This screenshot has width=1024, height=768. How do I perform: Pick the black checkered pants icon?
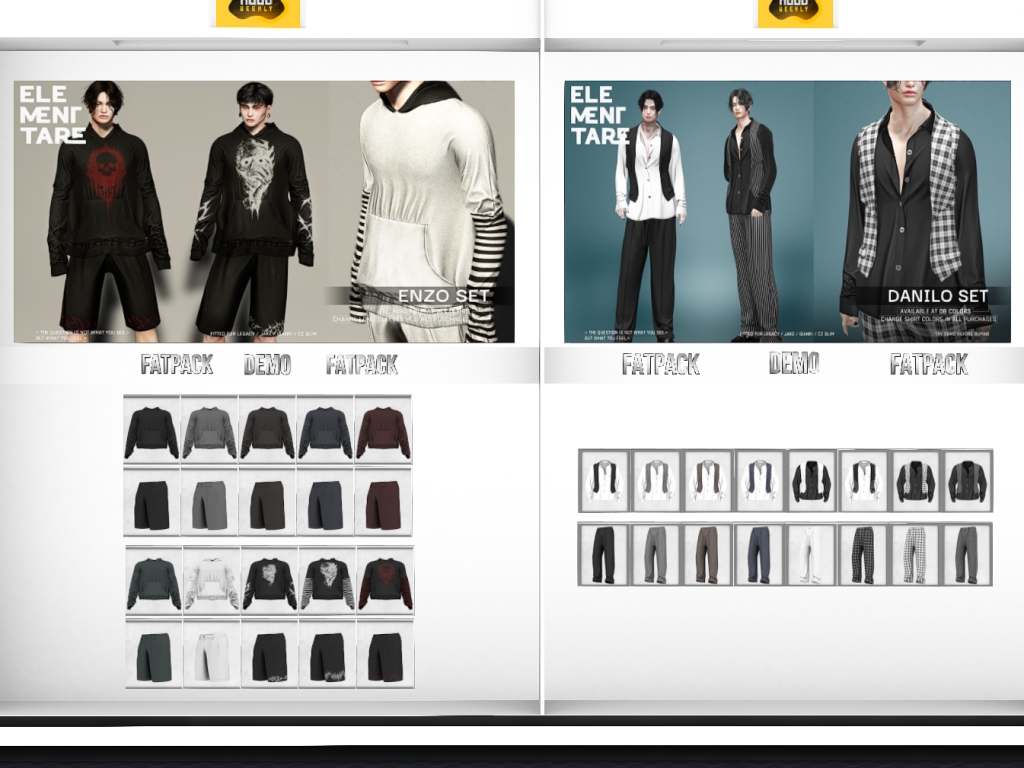point(863,554)
